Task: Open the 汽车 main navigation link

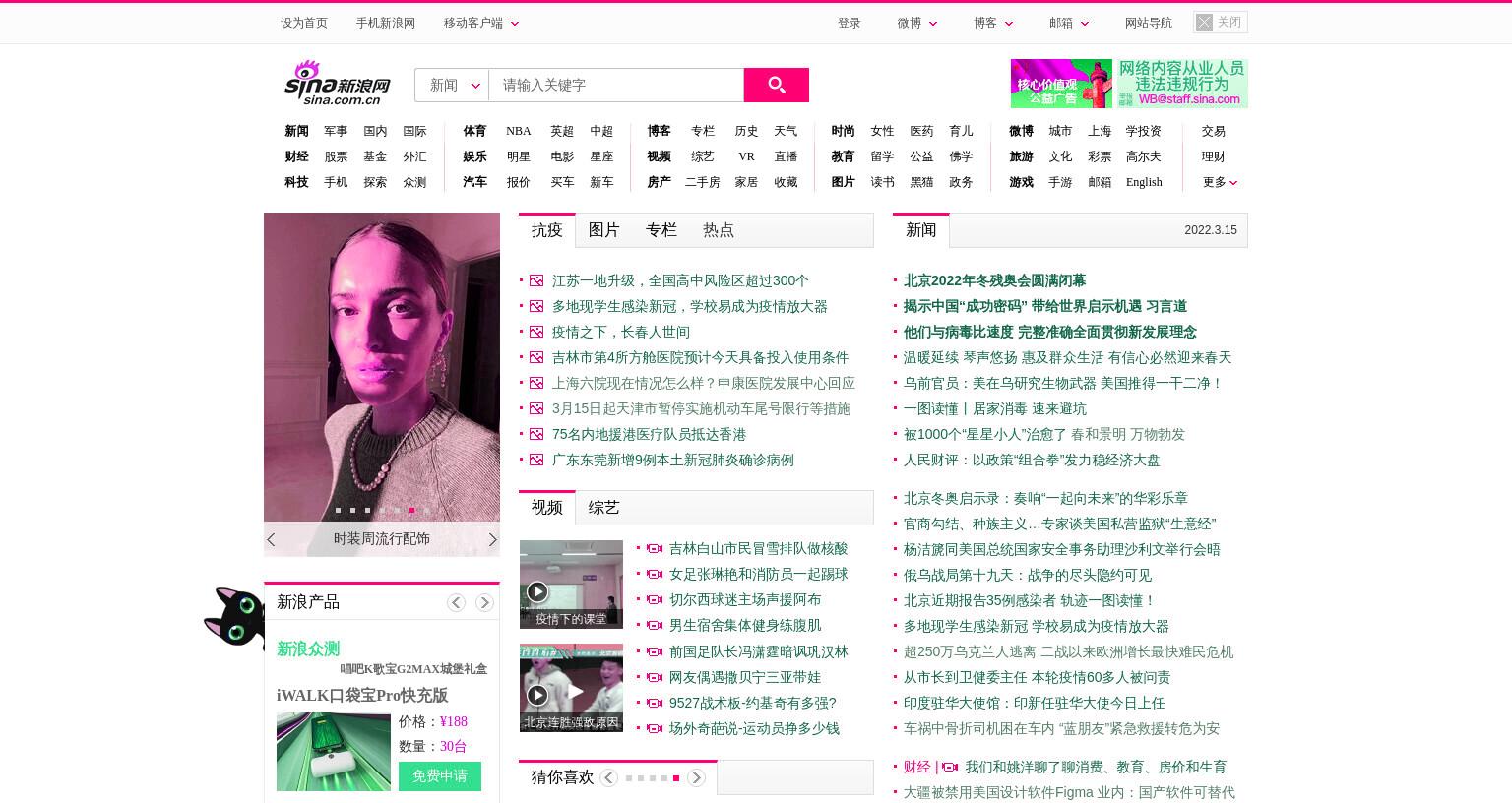Action: (474, 182)
